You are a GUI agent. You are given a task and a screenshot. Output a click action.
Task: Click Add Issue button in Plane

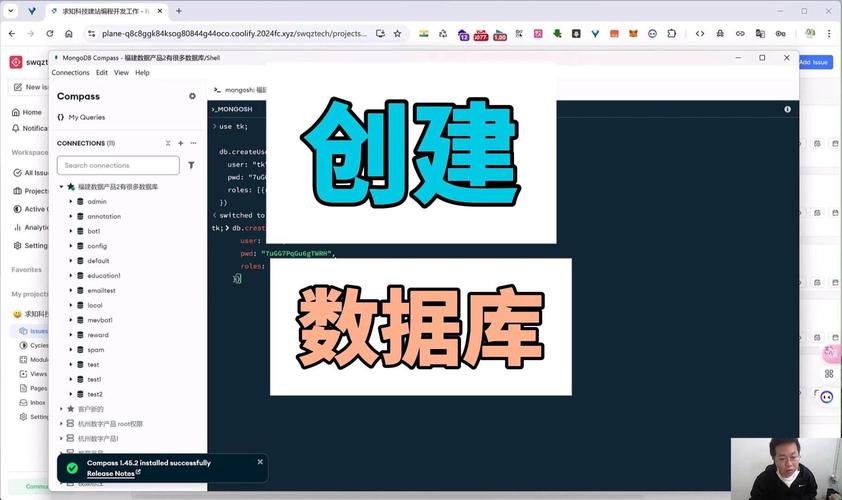coord(814,62)
